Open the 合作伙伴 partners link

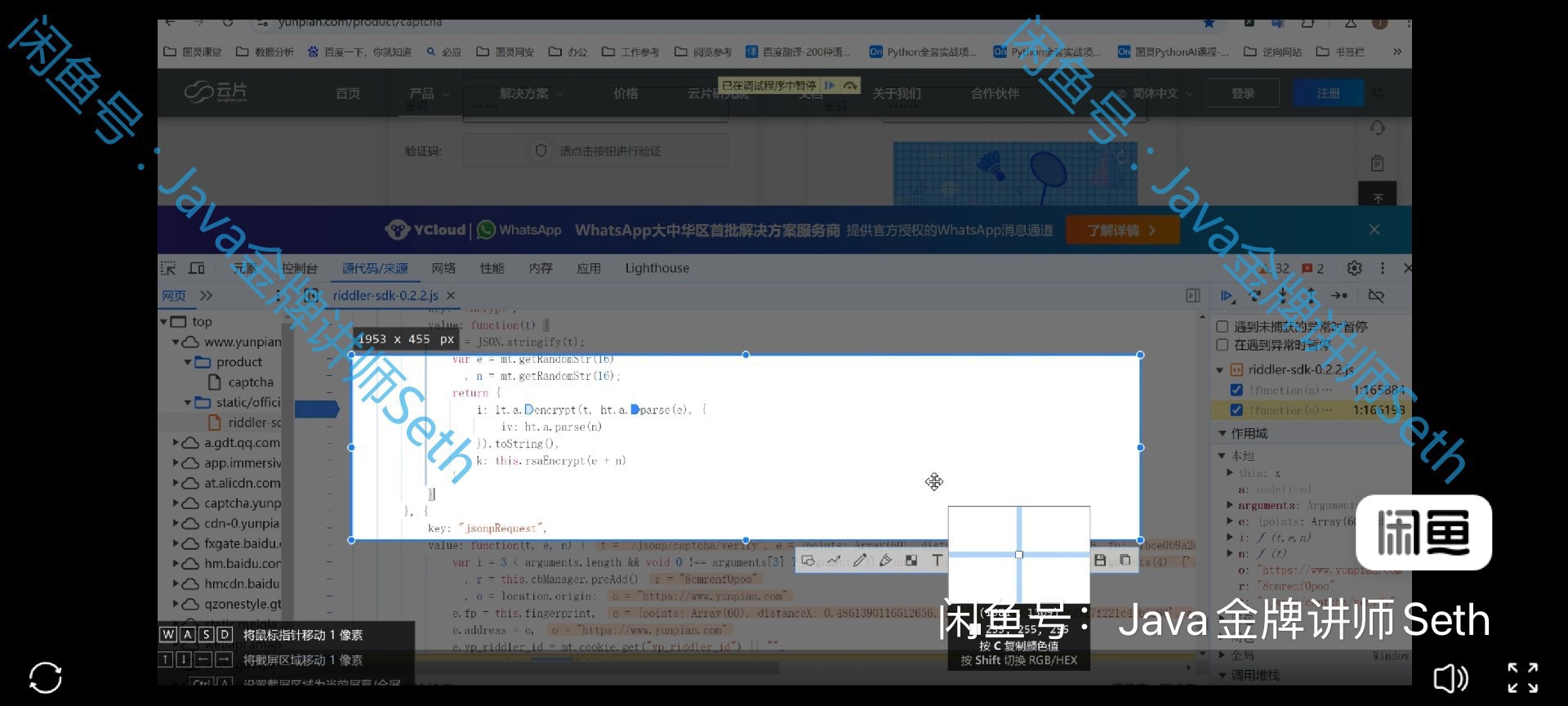click(x=995, y=93)
